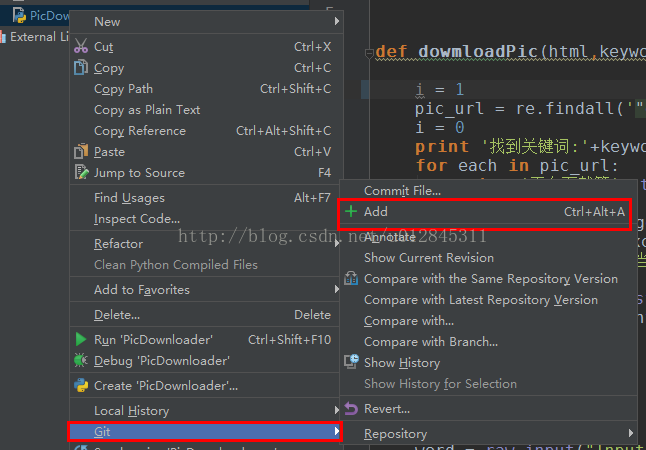Click the Jump to Source pencil icon
The image size is (646, 450).
81,172
